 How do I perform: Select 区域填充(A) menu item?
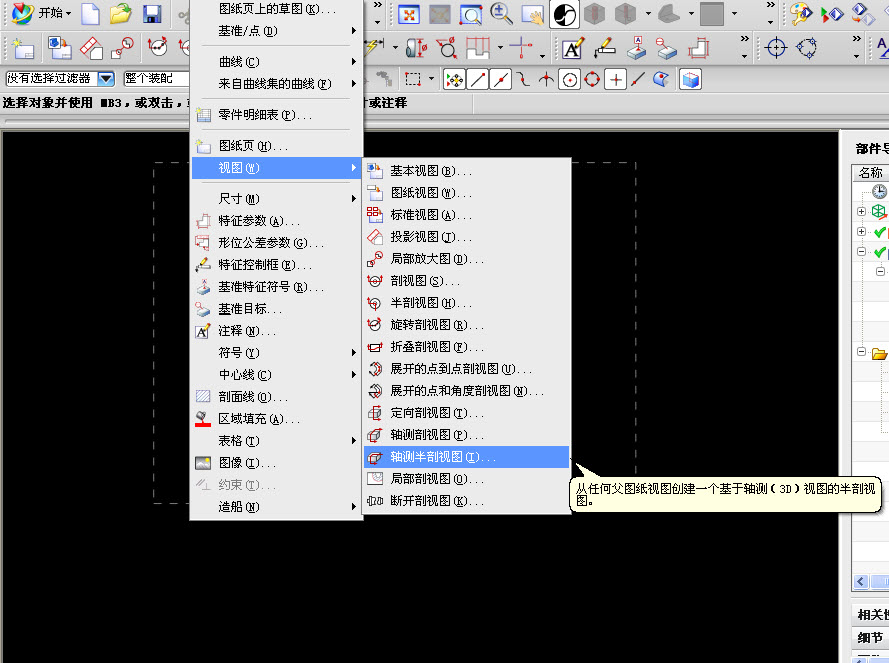(276, 419)
